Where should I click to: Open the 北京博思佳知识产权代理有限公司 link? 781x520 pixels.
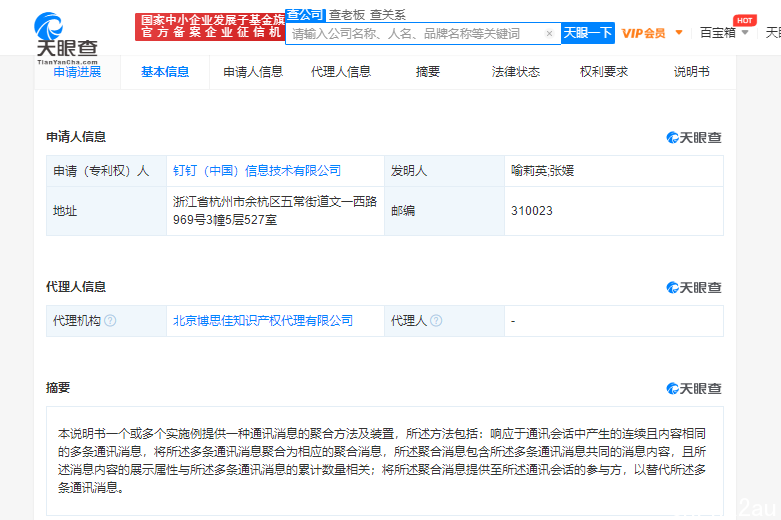coord(262,320)
